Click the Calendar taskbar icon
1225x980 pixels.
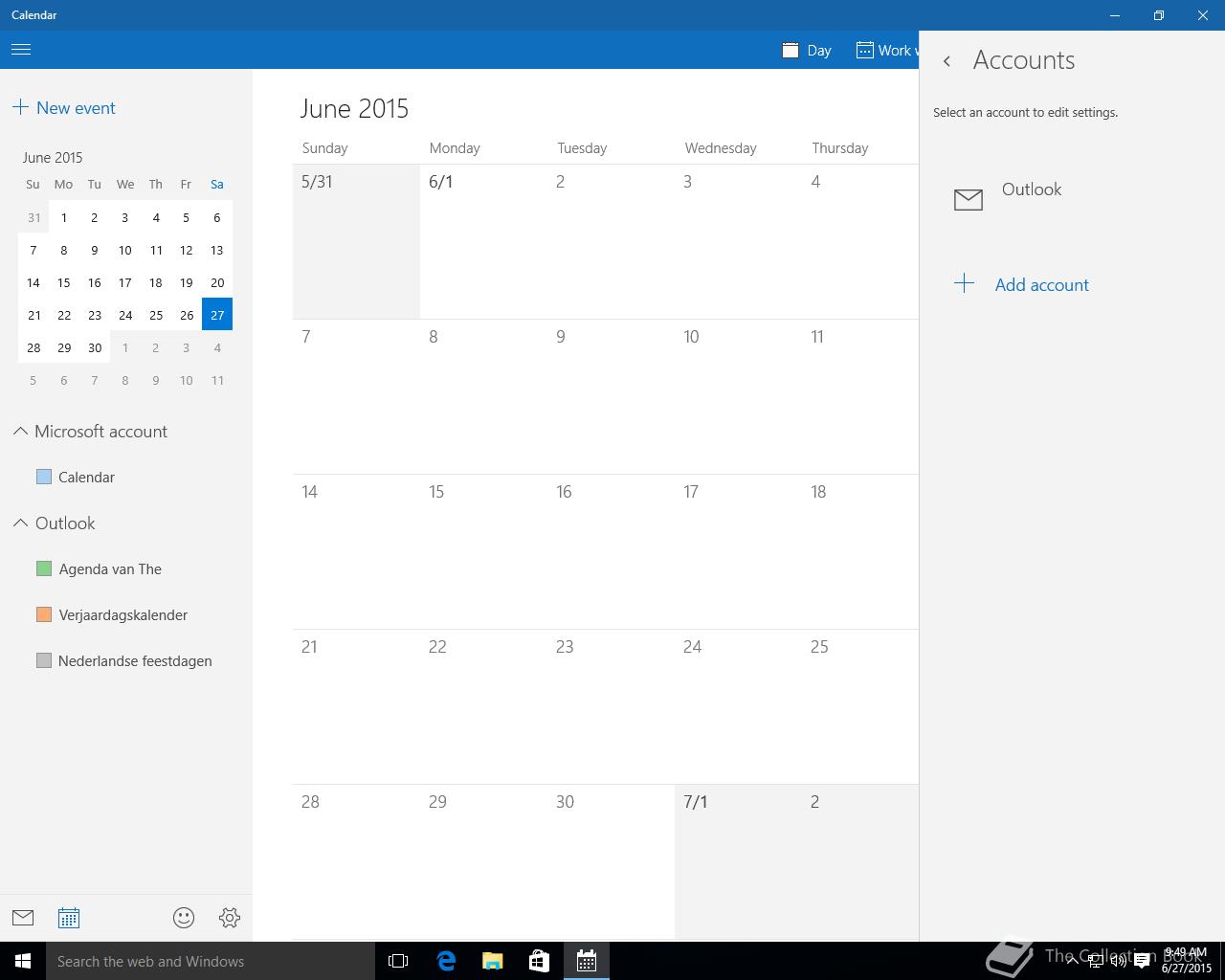pyautogui.click(x=587, y=961)
